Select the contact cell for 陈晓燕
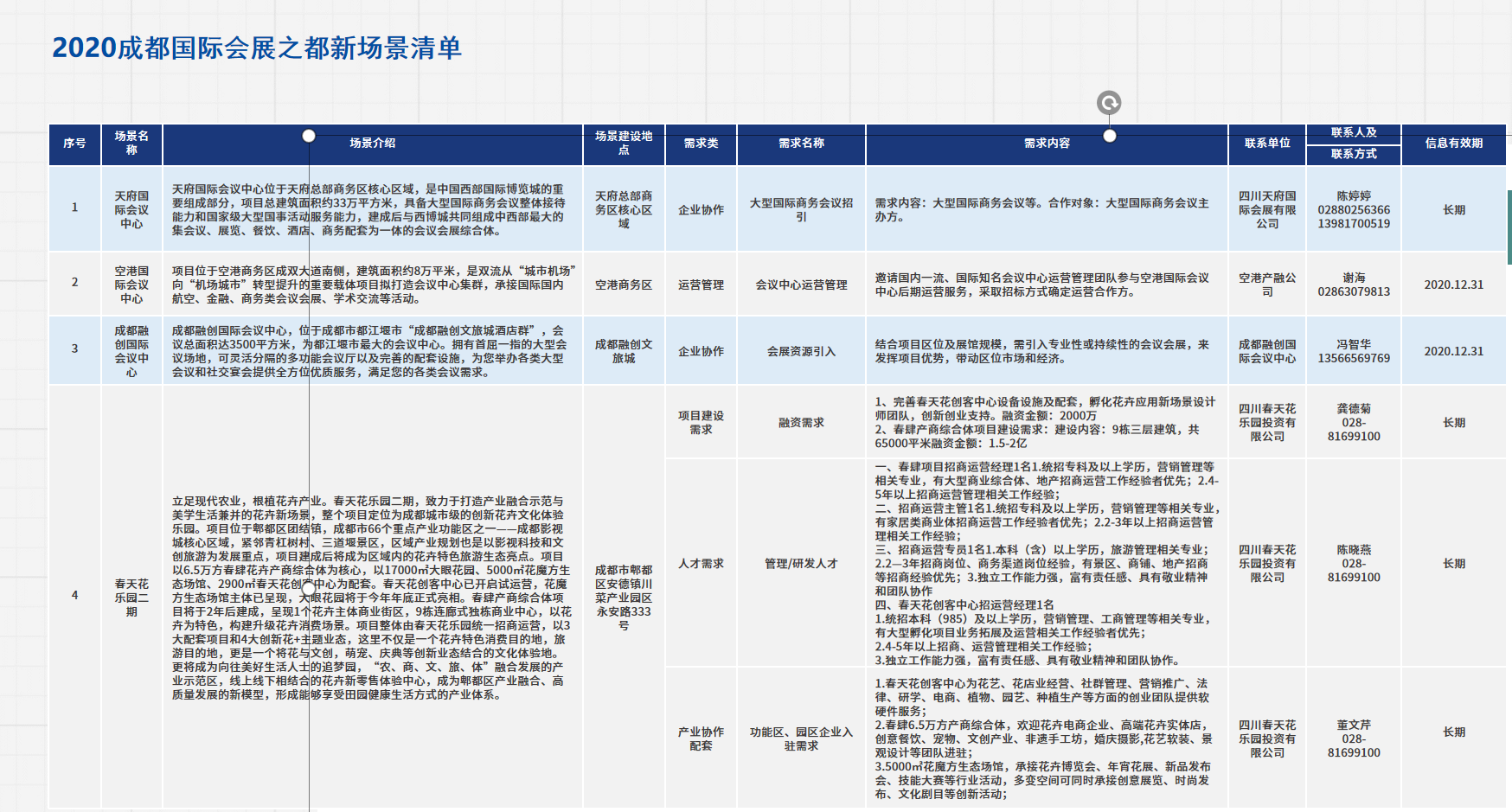Screen dimensions: 1512x812 point(1354,563)
